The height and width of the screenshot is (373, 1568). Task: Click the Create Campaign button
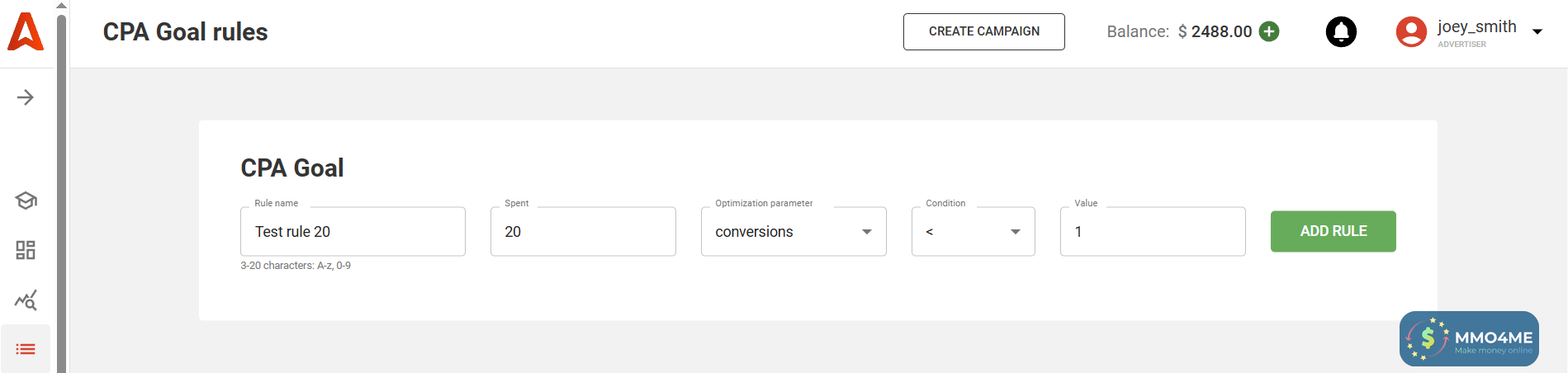point(983,31)
